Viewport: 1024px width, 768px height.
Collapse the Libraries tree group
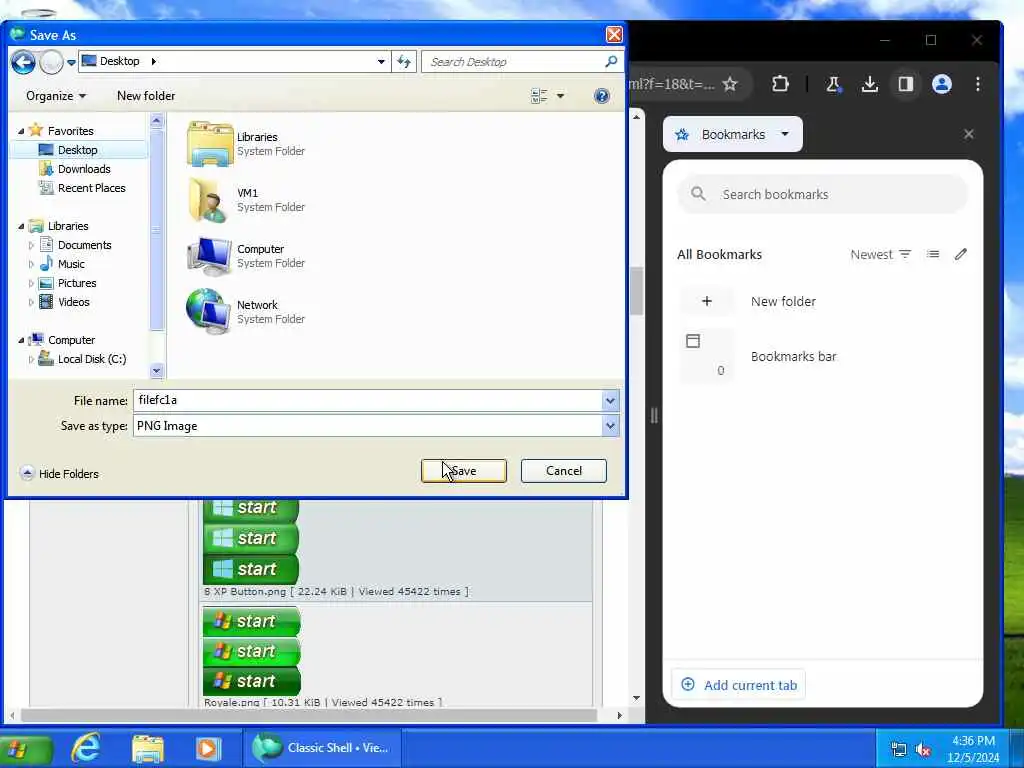coord(21,227)
